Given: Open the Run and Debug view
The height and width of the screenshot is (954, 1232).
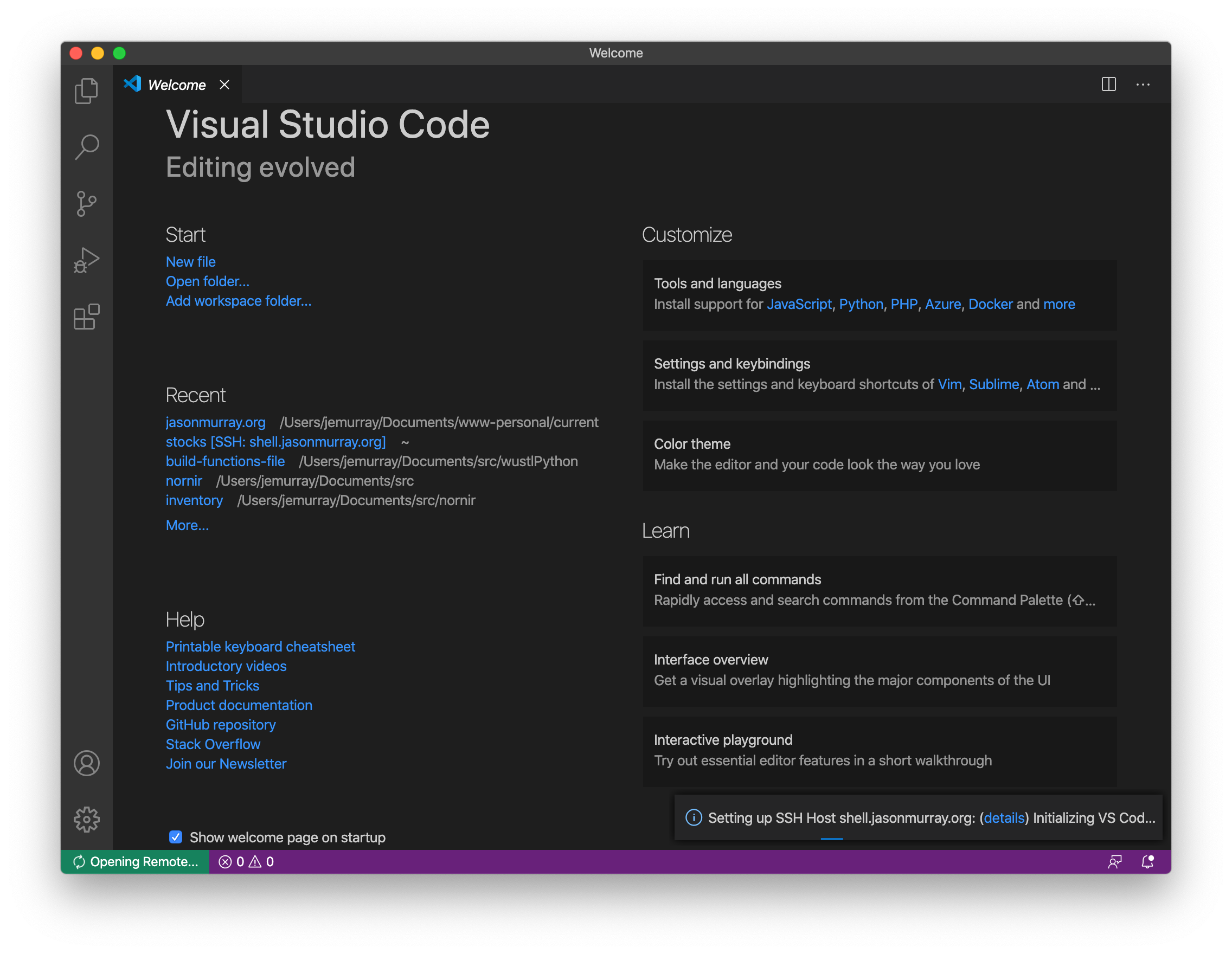Looking at the screenshot, I should point(87,260).
